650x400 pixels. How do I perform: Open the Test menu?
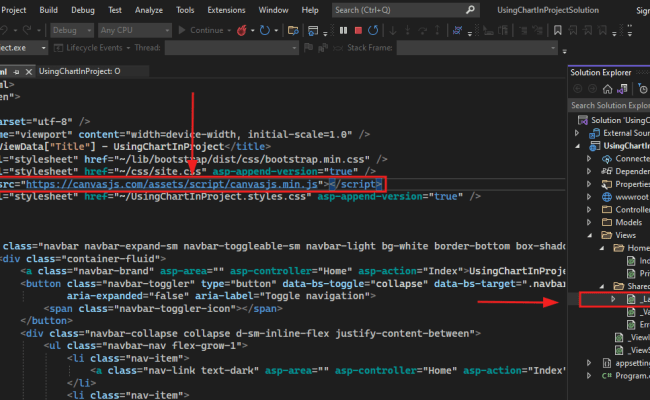click(115, 10)
